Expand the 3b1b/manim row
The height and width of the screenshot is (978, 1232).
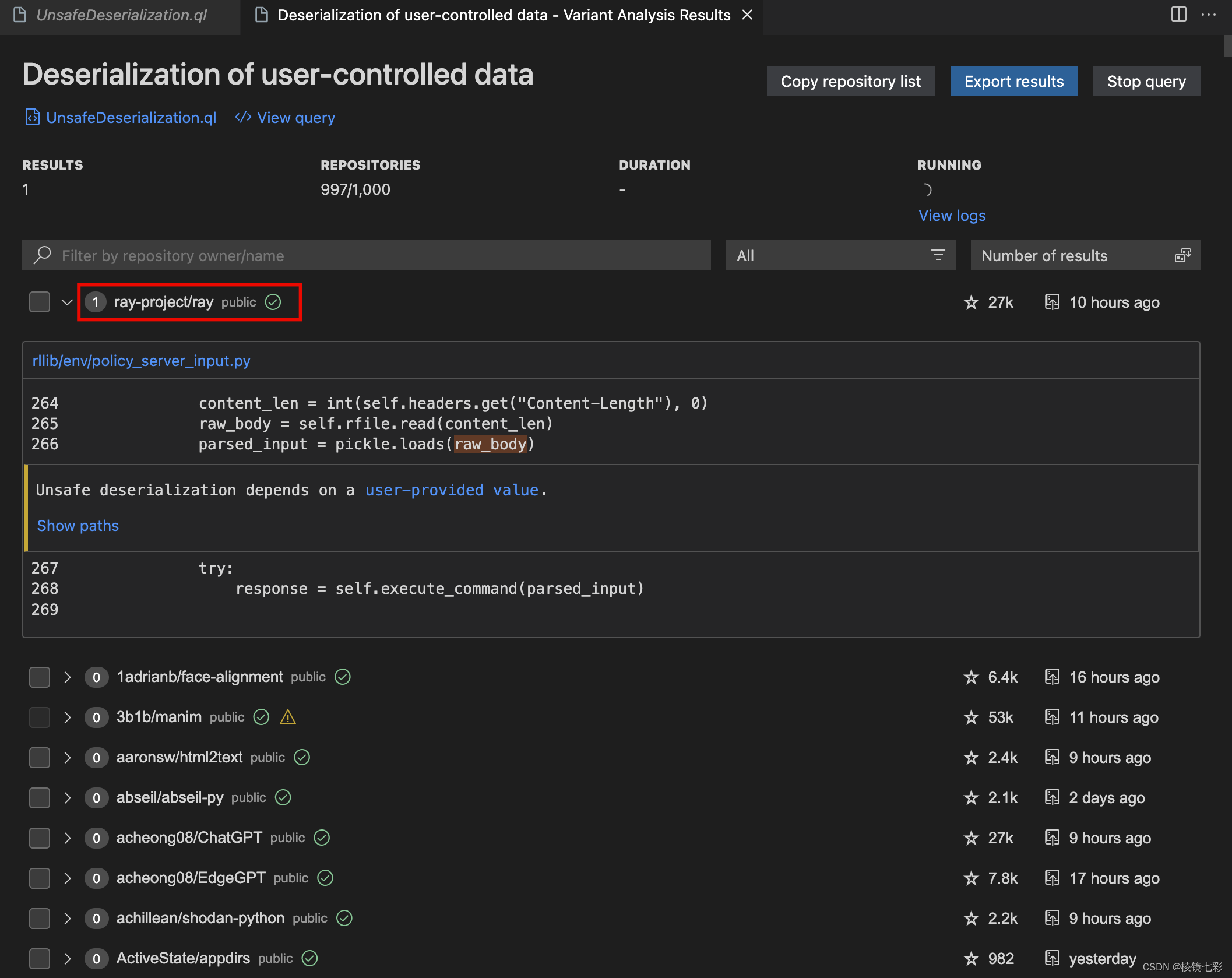point(67,717)
